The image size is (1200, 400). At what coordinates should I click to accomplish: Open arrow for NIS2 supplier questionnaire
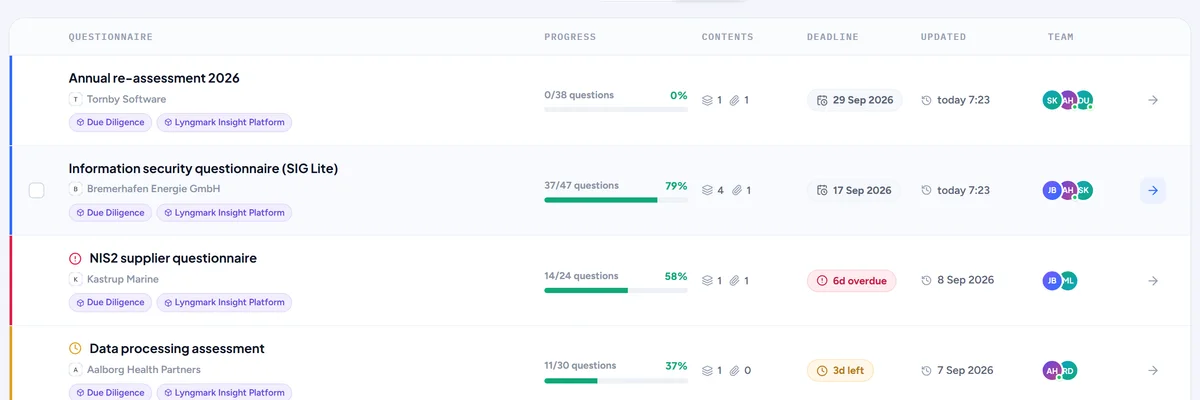[1153, 281]
